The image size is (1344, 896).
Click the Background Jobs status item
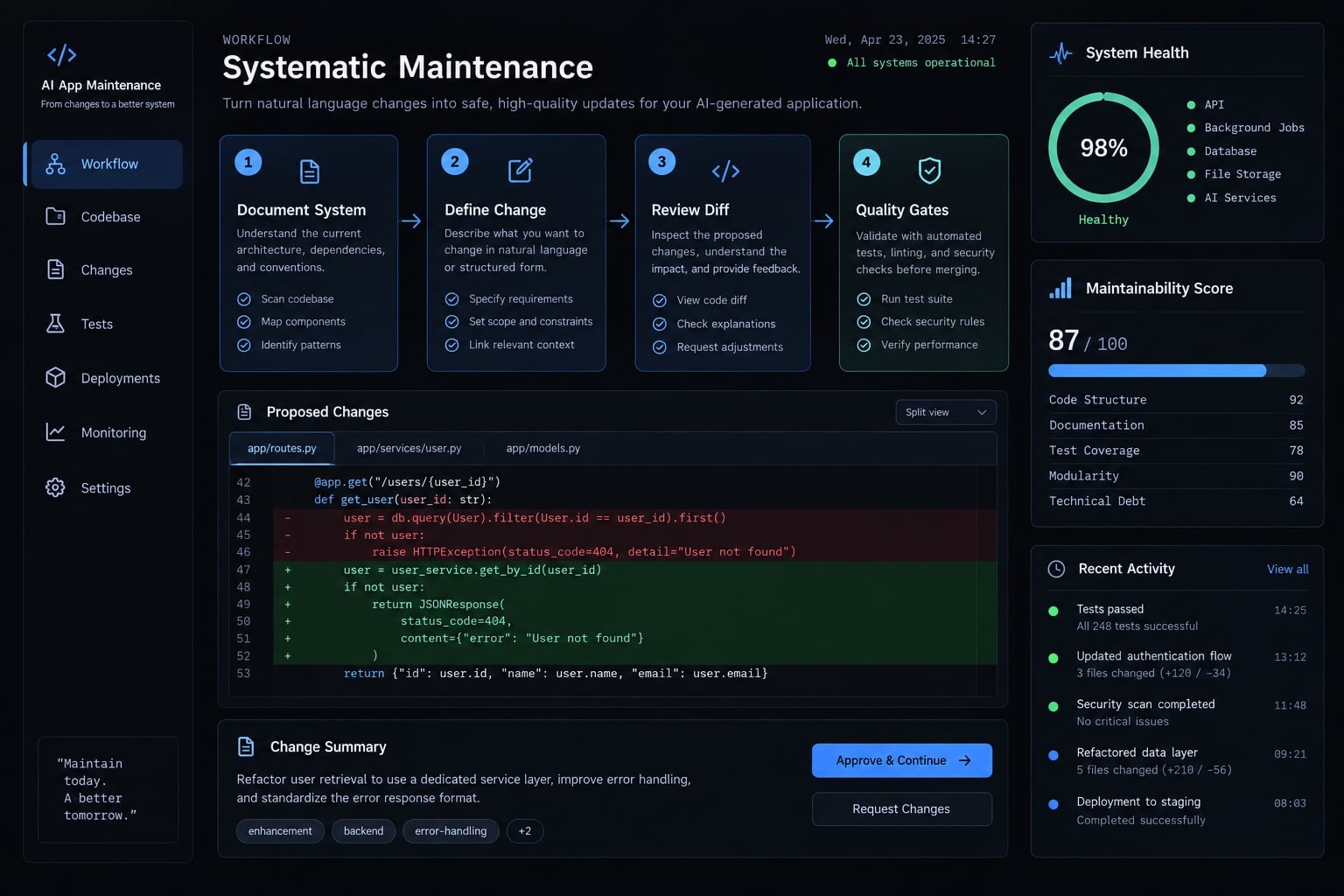tap(1246, 128)
